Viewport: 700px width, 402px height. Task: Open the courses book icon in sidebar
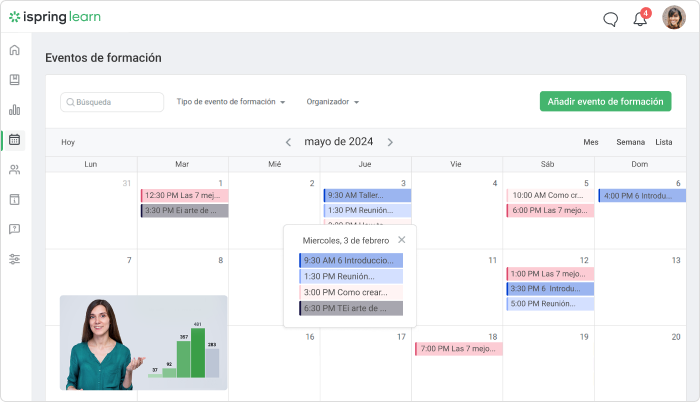(15, 80)
